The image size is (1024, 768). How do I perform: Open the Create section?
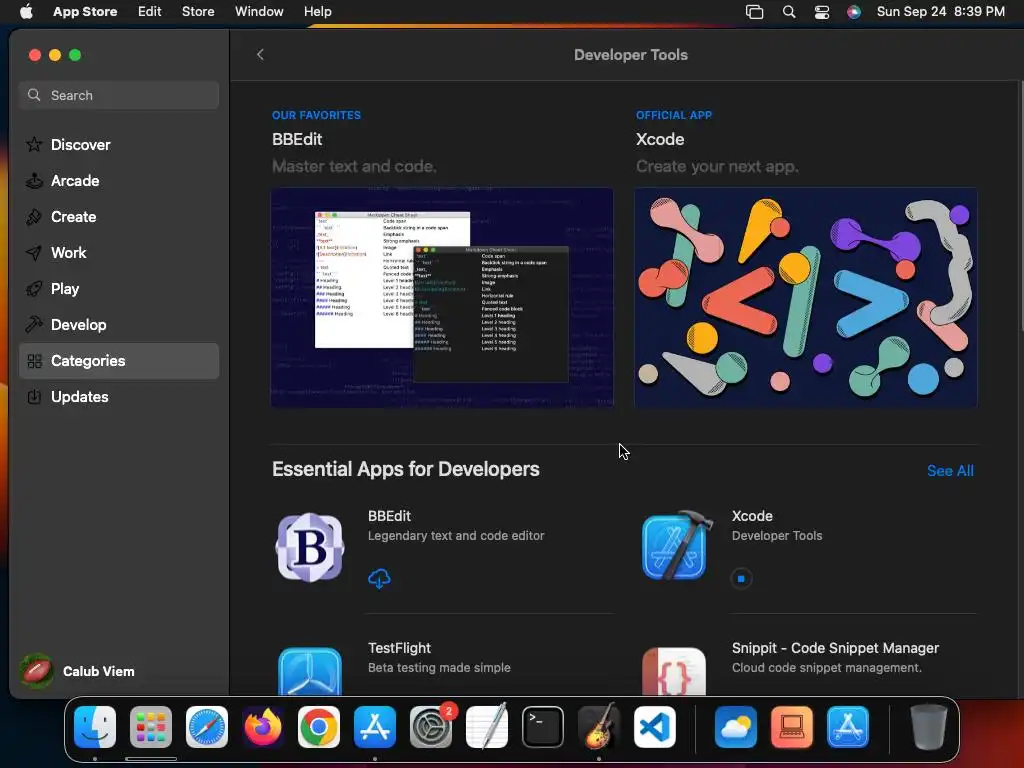tap(119, 217)
